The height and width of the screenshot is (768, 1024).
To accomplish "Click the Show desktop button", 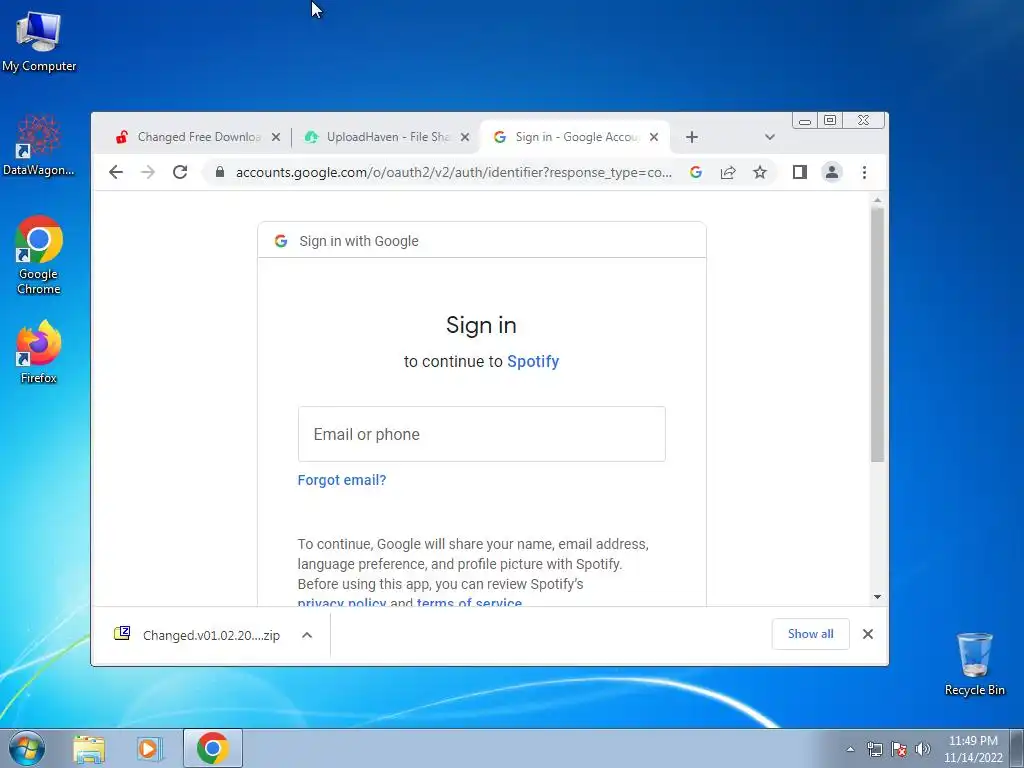I will [x=1017, y=748].
